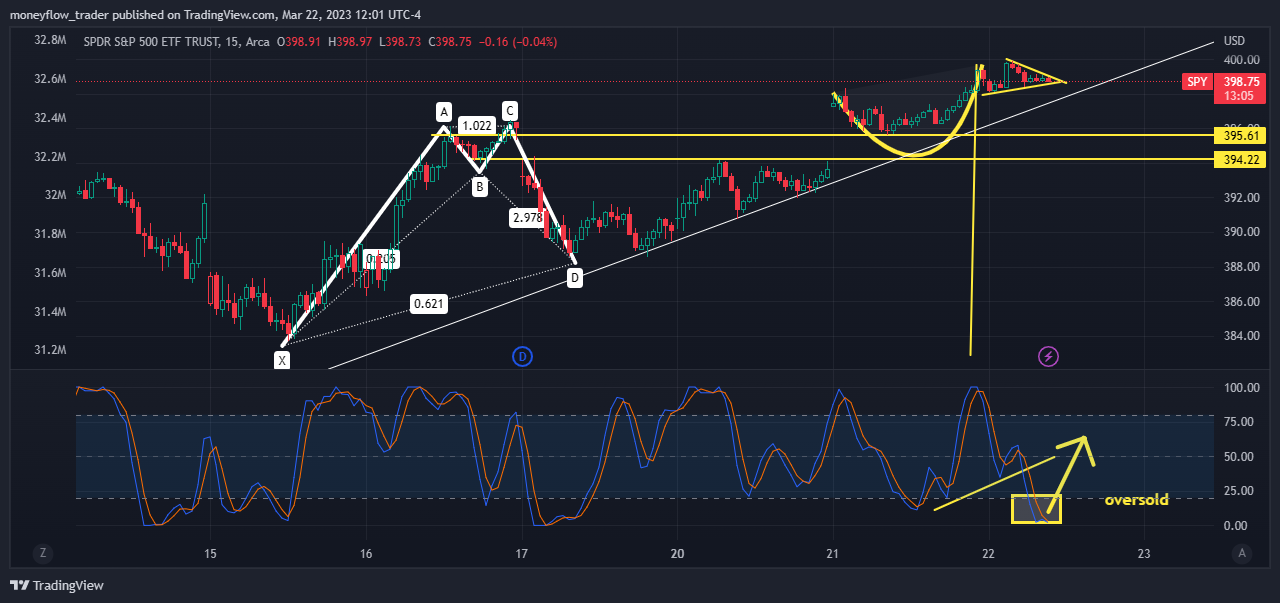The height and width of the screenshot is (603, 1280).
Task: Select the harmonic pattern's C point label
Action: [509, 111]
